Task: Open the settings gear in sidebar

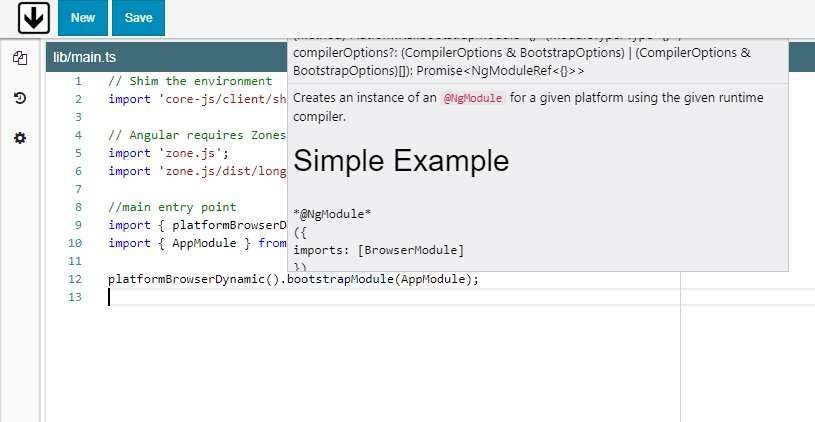Action: click(x=20, y=138)
